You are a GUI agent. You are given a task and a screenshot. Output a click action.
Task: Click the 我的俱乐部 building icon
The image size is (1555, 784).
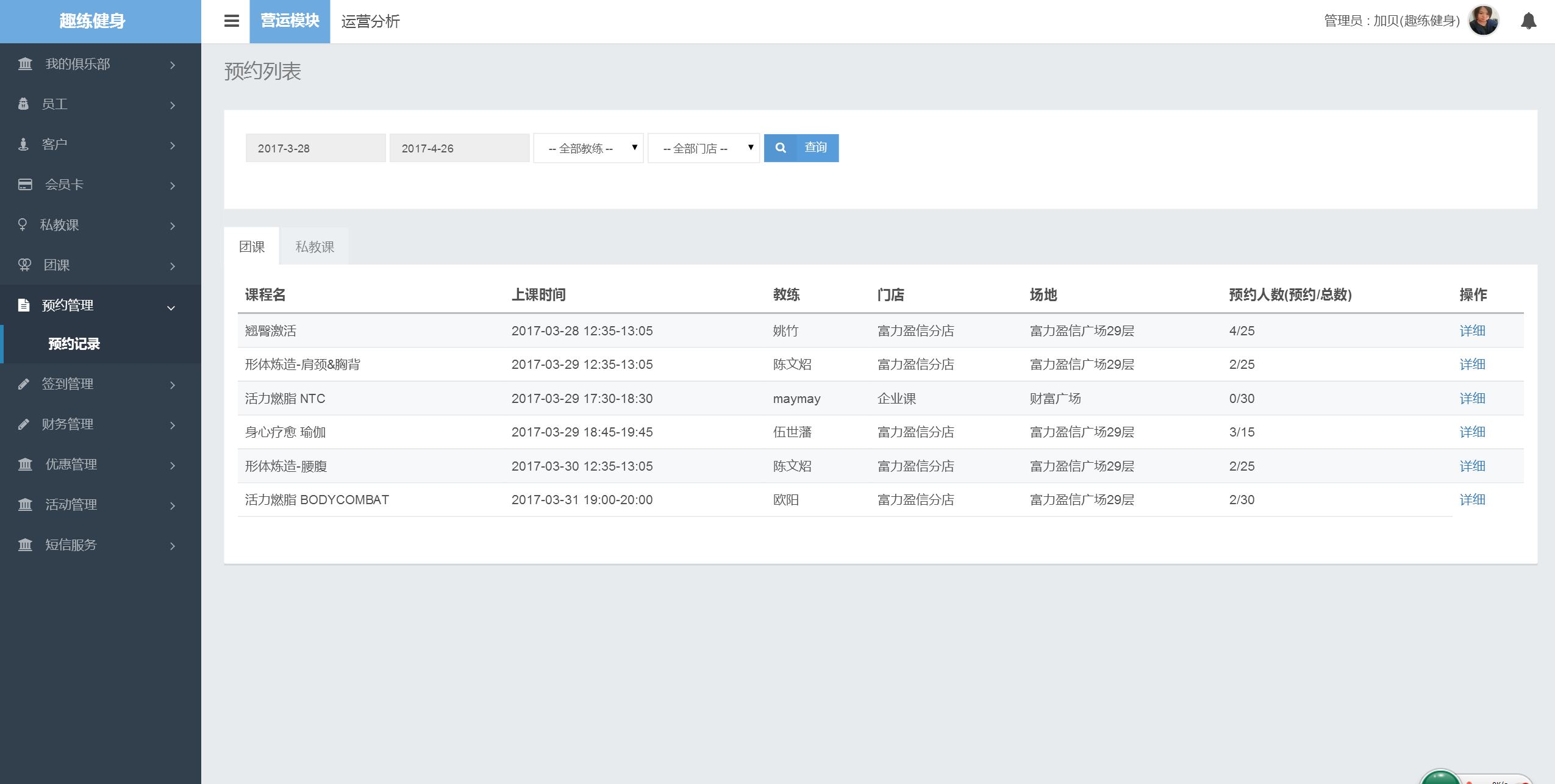point(25,64)
